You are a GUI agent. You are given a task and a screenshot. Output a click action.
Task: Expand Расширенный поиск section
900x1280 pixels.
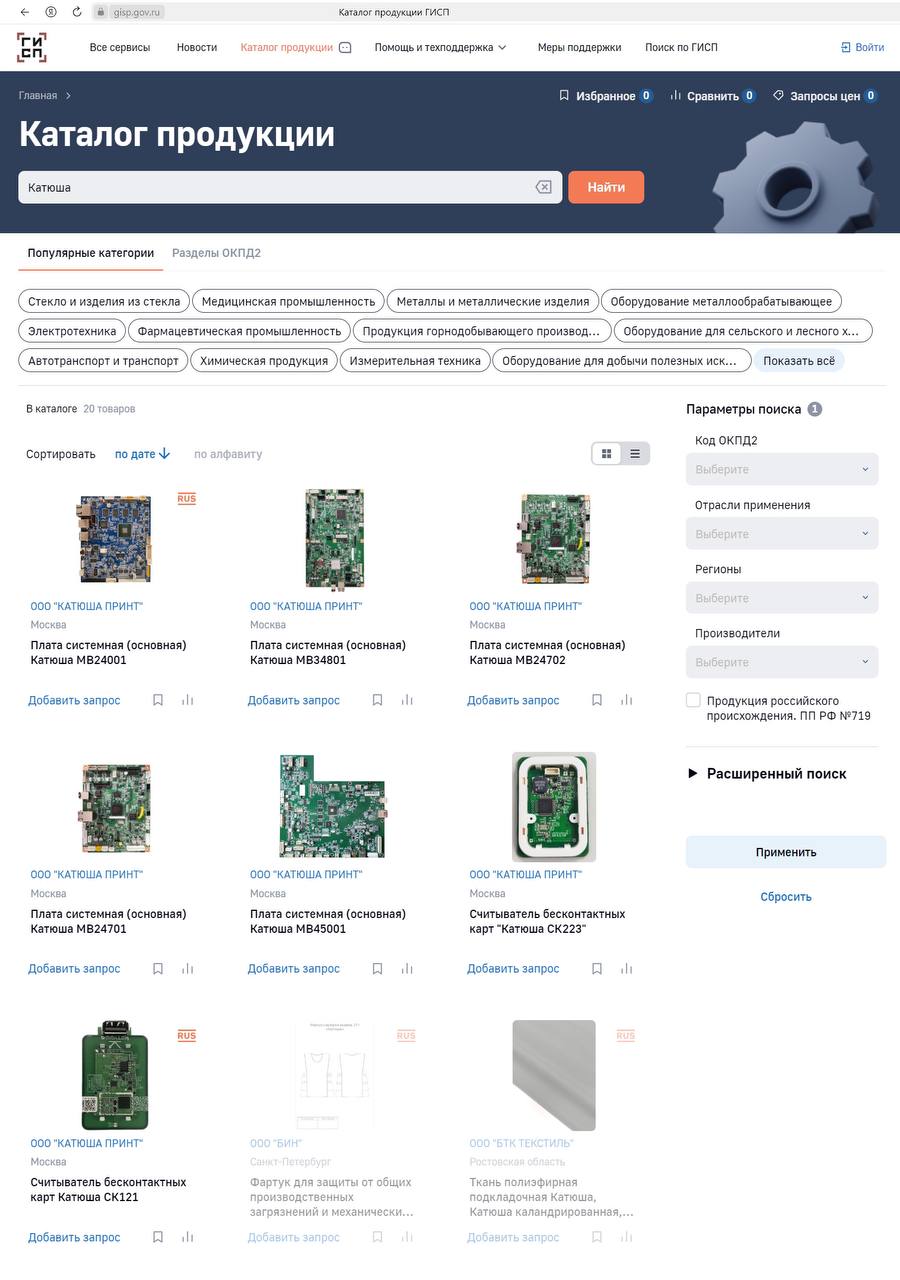(x=767, y=773)
